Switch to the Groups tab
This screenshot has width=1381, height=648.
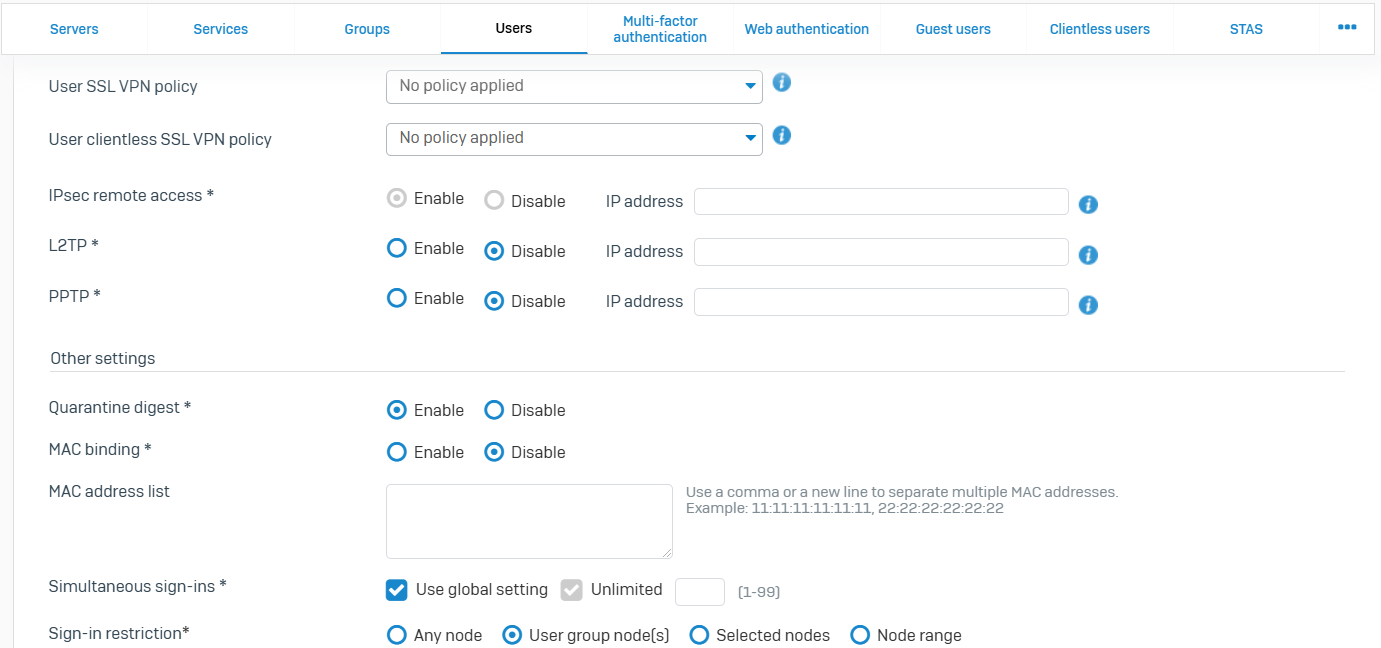367,29
